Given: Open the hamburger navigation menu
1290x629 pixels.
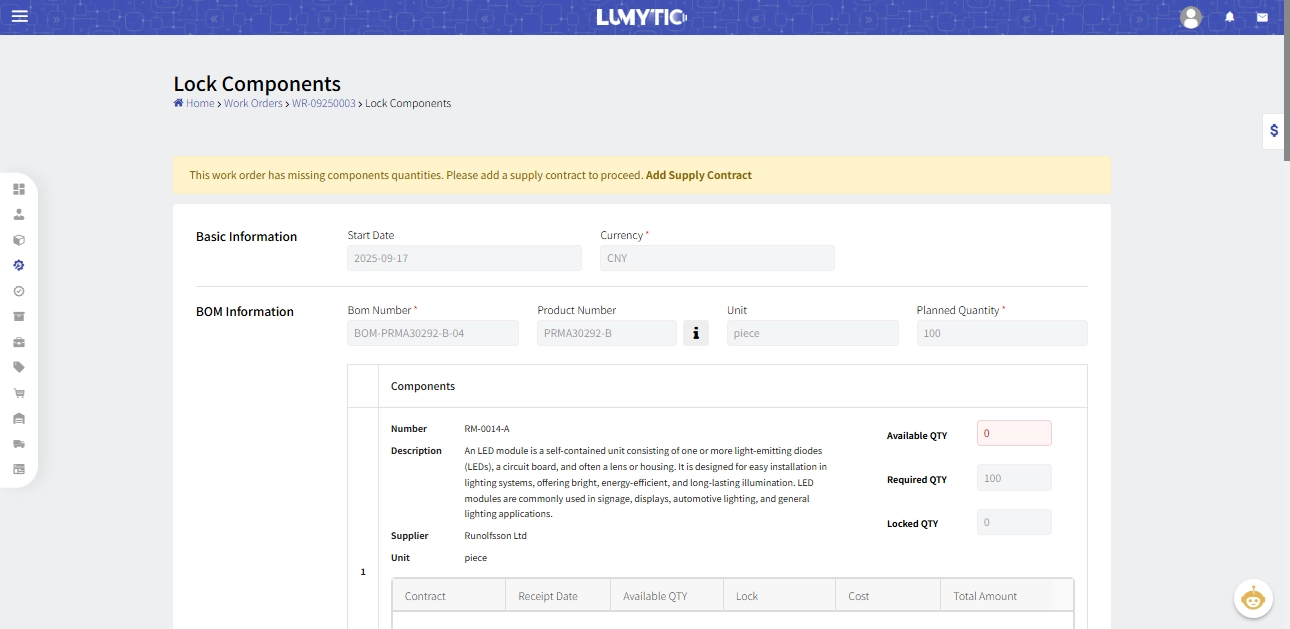Looking at the screenshot, I should 19,15.
